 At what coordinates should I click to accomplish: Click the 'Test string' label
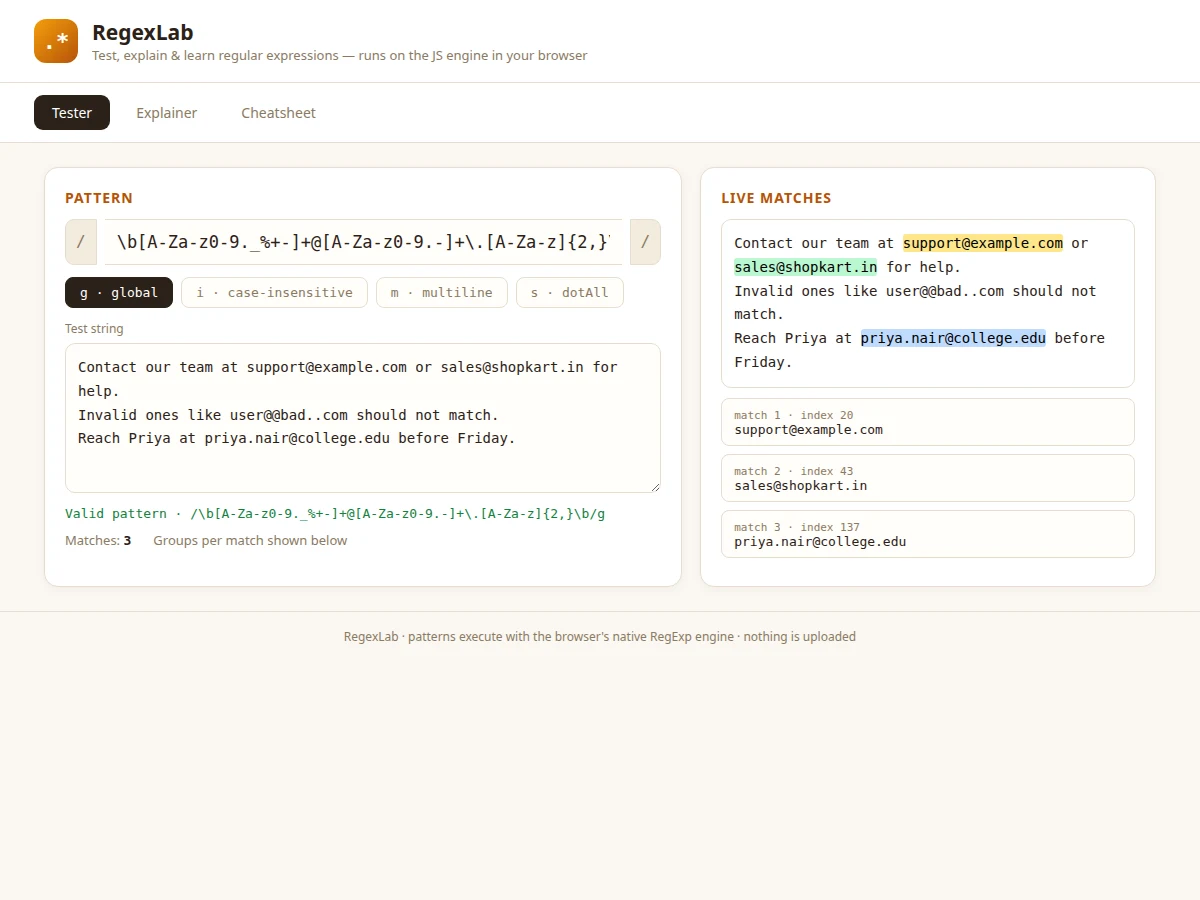(94, 328)
